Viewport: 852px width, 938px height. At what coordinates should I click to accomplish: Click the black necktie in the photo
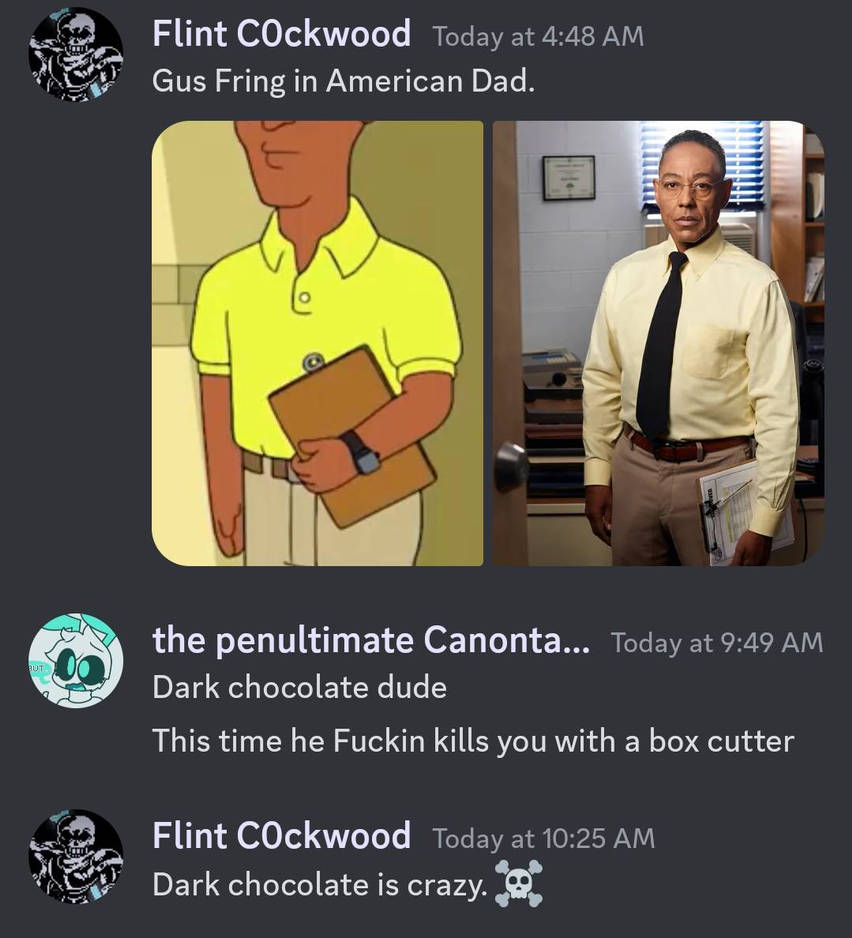(x=661, y=346)
